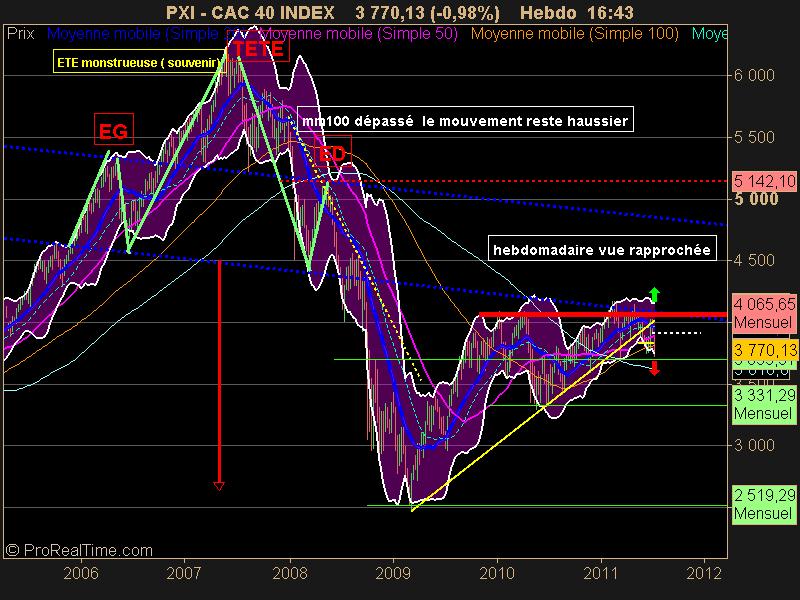Click the '2007' year on time axis

pos(184,573)
